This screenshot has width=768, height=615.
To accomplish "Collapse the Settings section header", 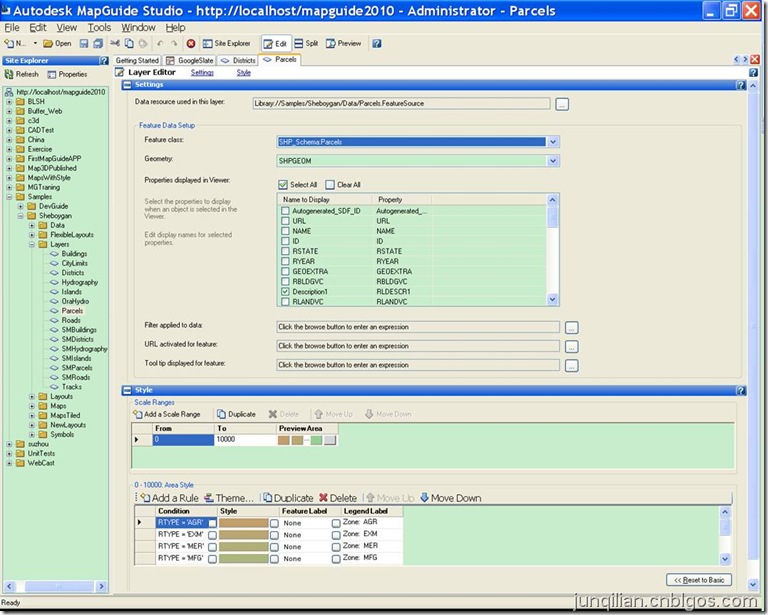I will point(127,85).
